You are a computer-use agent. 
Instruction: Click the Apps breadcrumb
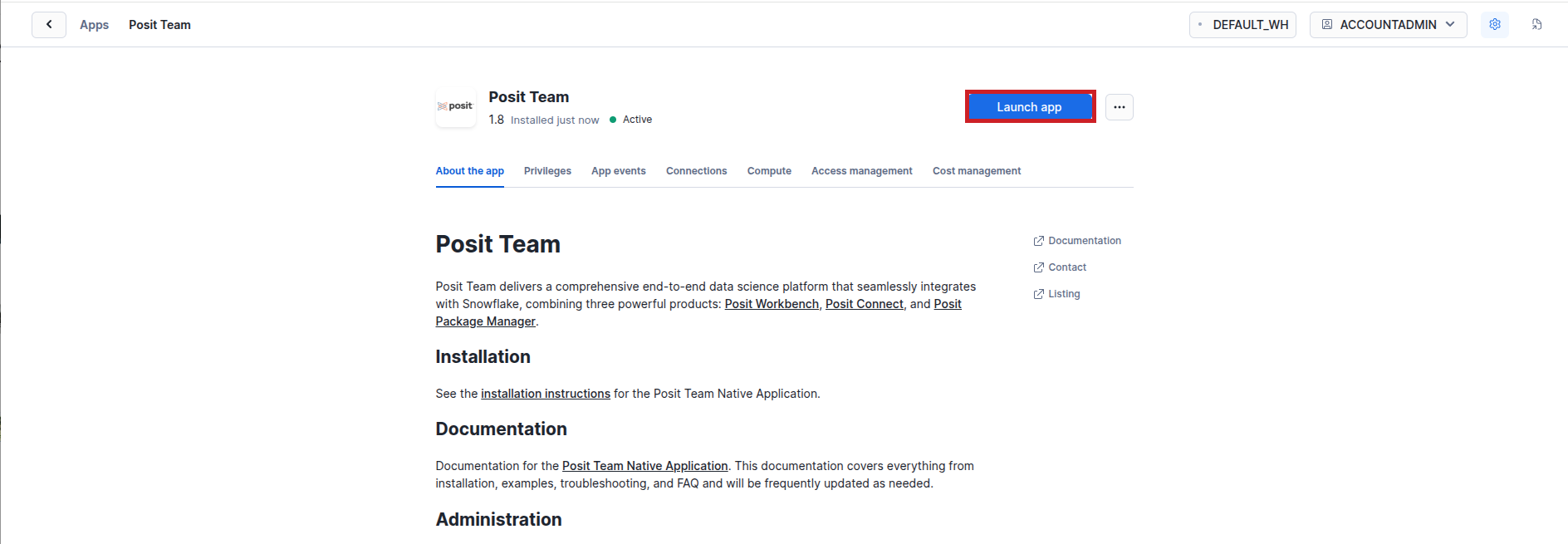click(x=94, y=25)
